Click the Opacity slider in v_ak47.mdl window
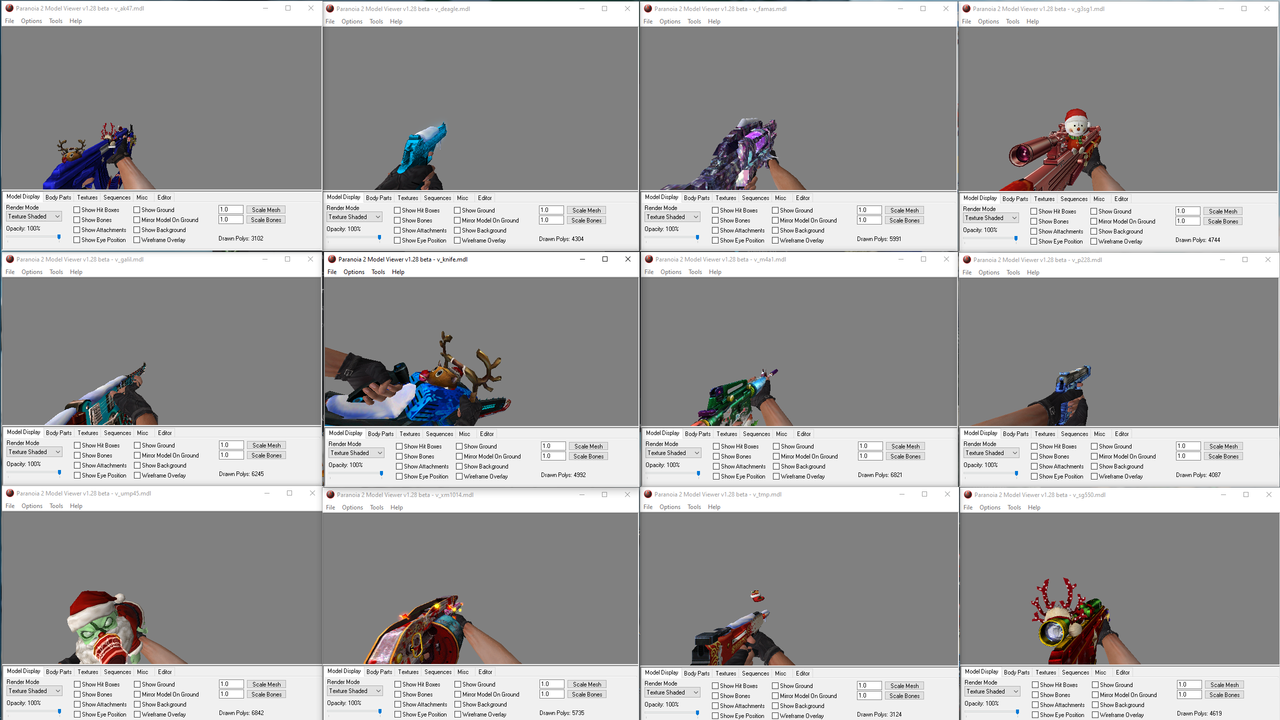The height and width of the screenshot is (720, 1280). [33, 237]
